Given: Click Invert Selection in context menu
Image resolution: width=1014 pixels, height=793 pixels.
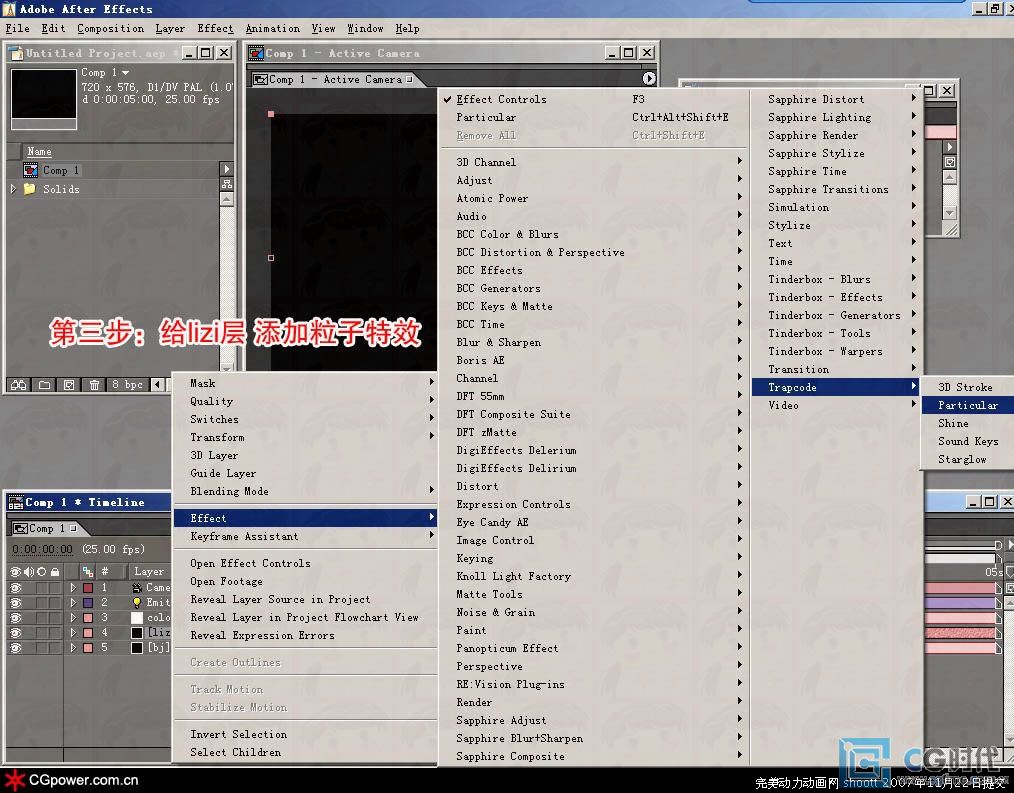Looking at the screenshot, I should pyautogui.click(x=305, y=734).
